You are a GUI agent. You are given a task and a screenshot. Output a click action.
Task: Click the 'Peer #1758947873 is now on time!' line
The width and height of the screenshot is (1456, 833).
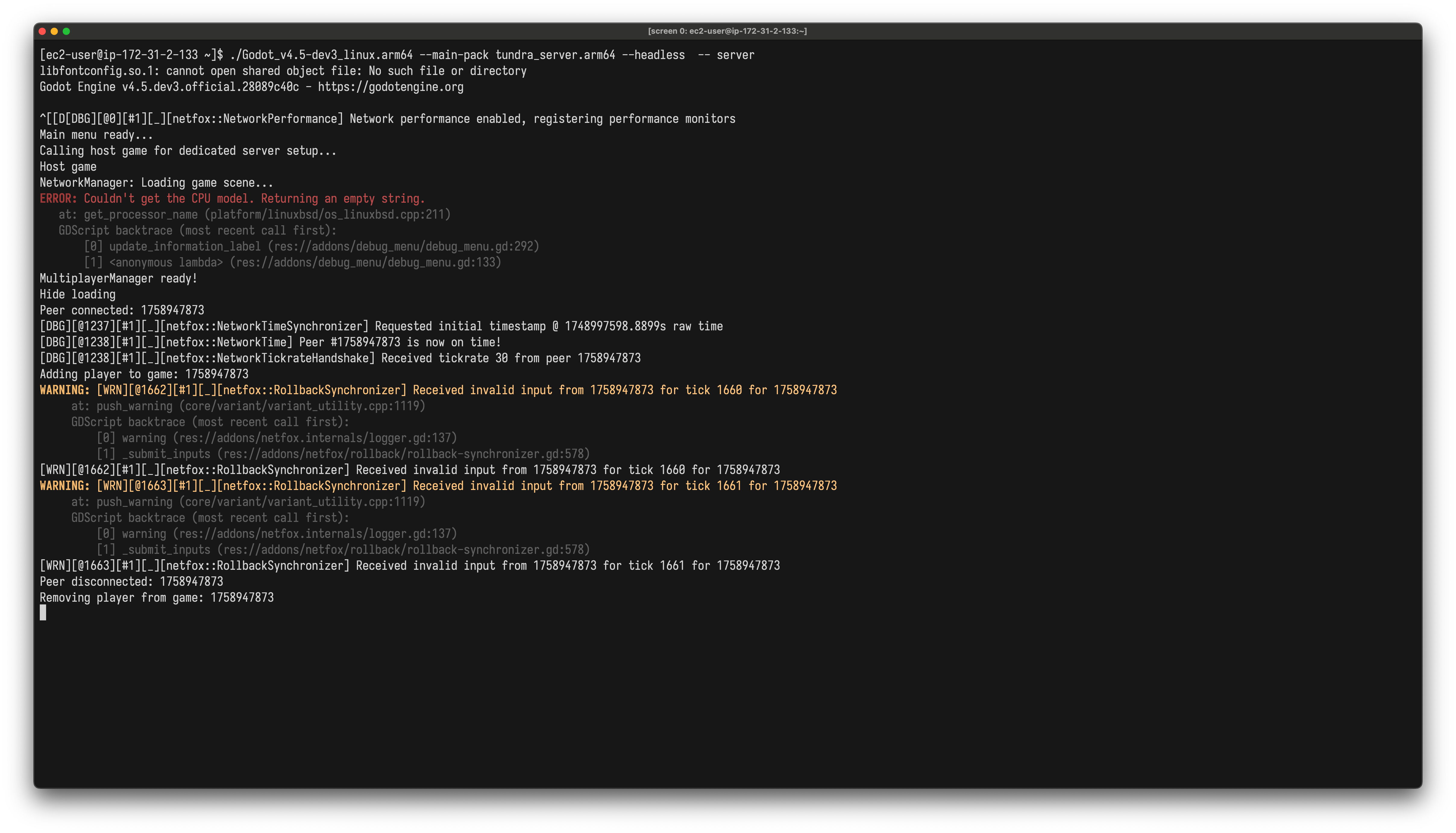pyautogui.click(x=270, y=342)
